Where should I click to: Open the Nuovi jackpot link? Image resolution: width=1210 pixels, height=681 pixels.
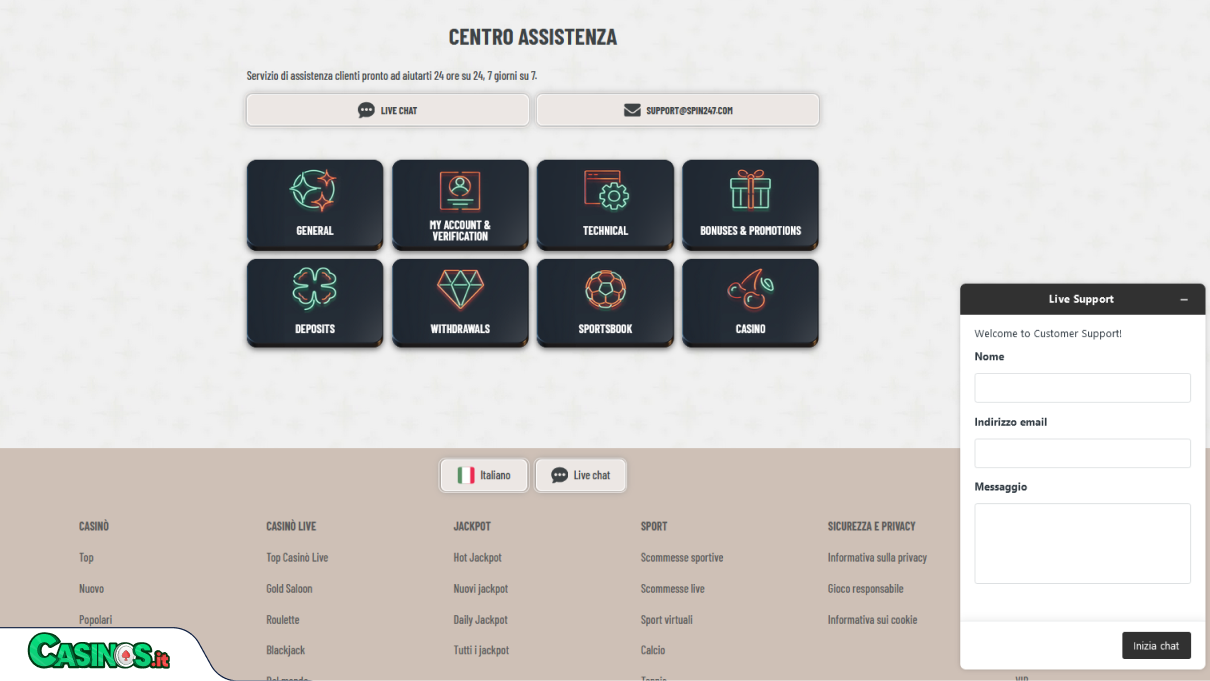[x=481, y=588]
